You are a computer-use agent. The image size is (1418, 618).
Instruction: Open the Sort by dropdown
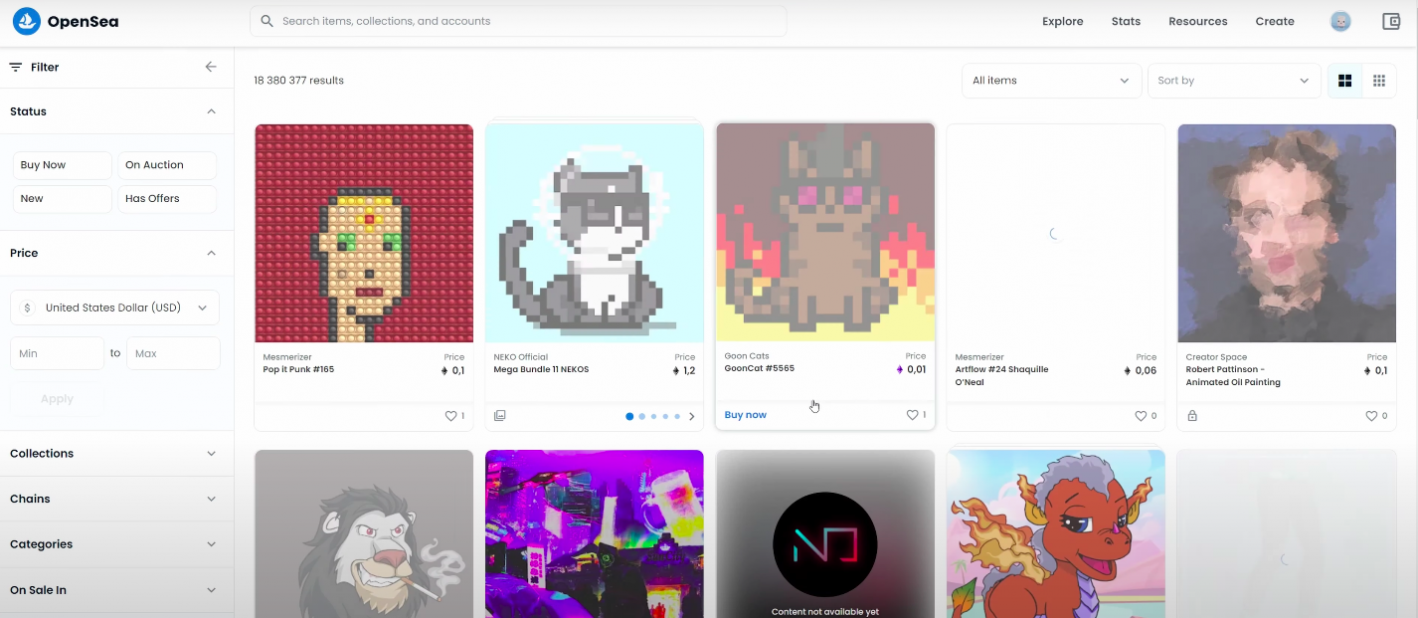[1234, 81]
